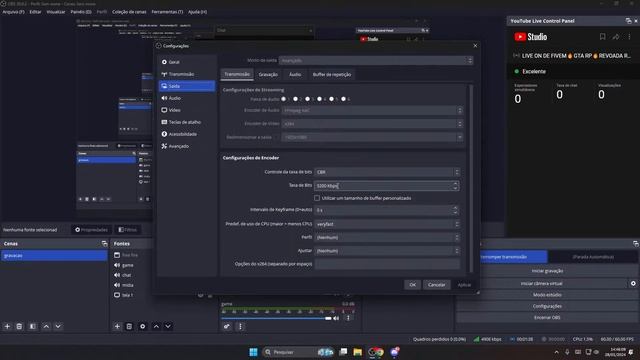Viewport: 640px width, 360px height.
Task: Open game channel three-dot options
Action: point(348,318)
